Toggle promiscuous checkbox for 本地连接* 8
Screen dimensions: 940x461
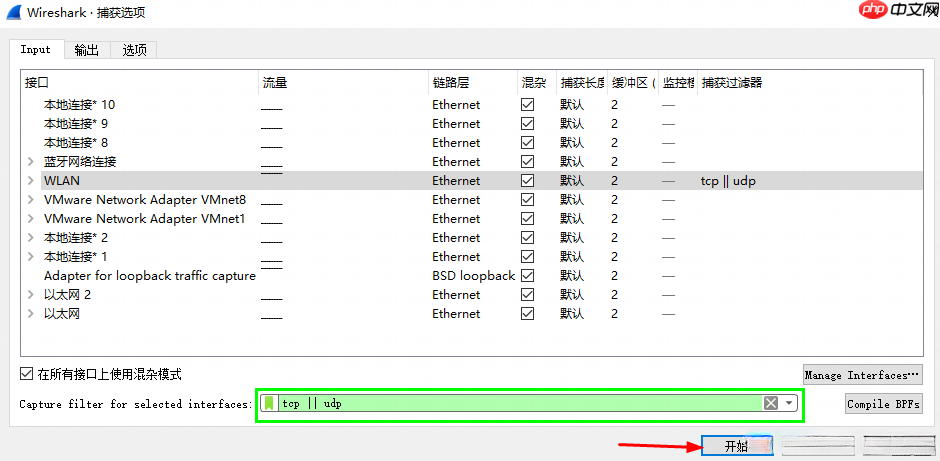[x=528, y=143]
